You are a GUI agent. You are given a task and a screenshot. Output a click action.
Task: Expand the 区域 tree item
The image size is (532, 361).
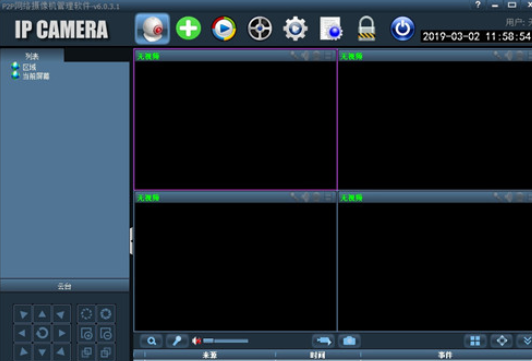pos(29,67)
